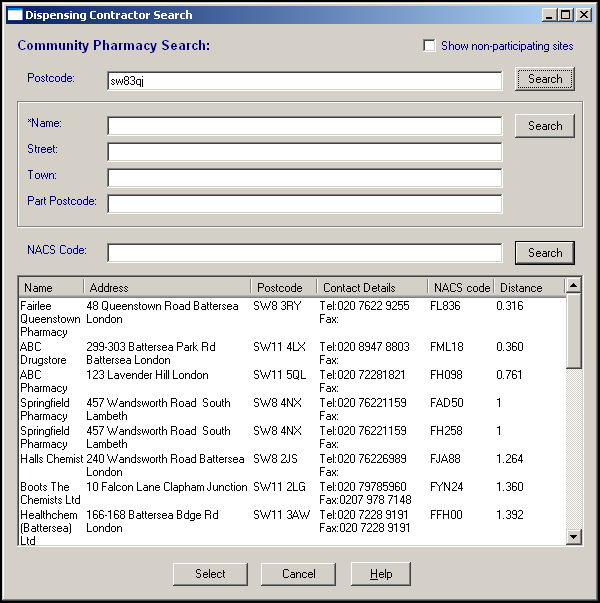Click into the NACS Code field
Image resolution: width=600 pixels, height=603 pixels.
point(304,253)
